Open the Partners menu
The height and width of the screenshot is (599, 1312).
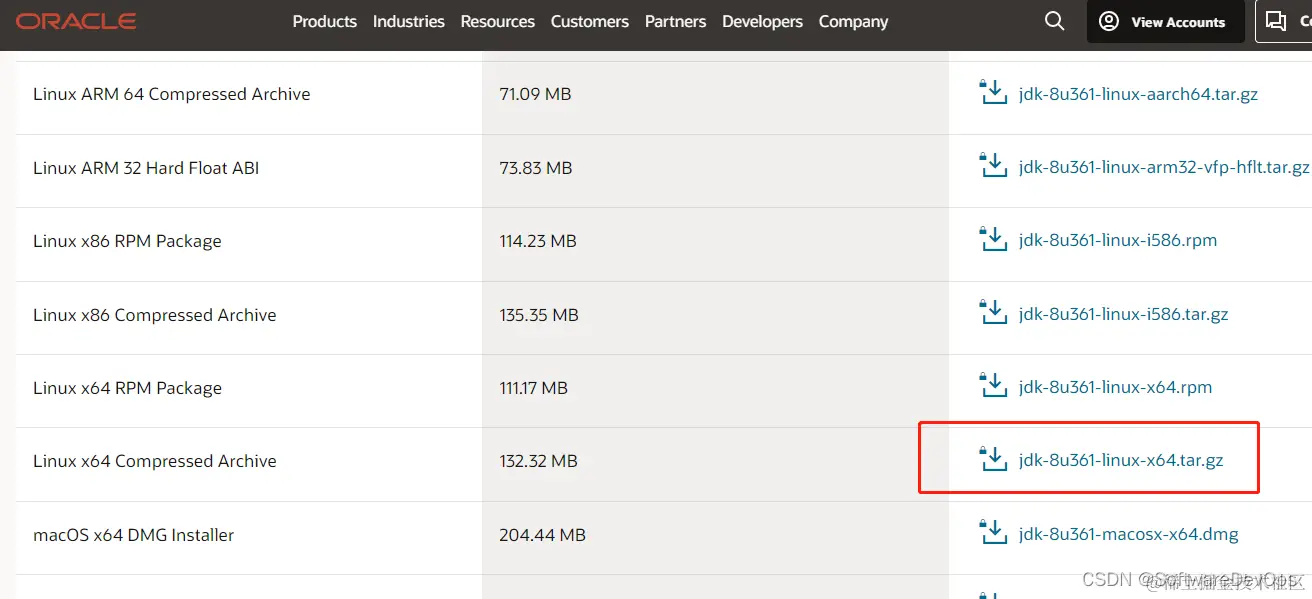click(x=675, y=21)
